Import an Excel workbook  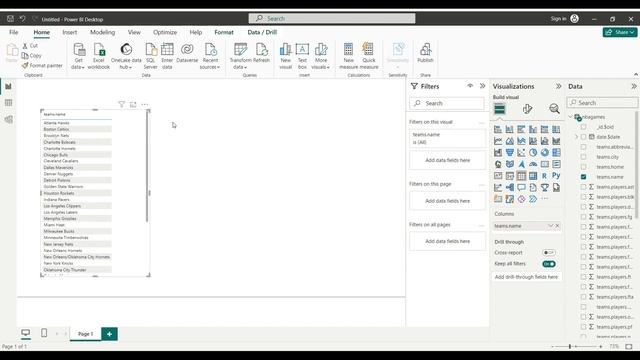[99, 56]
